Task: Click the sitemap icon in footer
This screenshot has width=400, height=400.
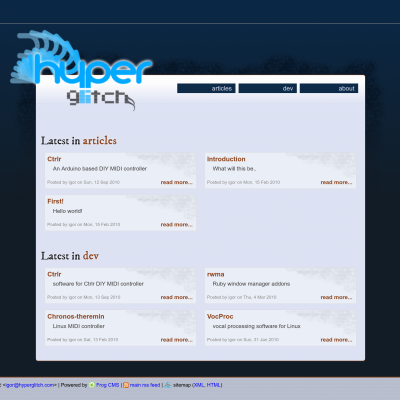Action: 168,385
